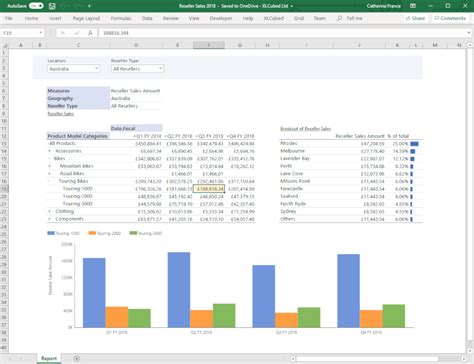Expand the Road Bikes row
The image size is (474, 364).
[x=50, y=174]
